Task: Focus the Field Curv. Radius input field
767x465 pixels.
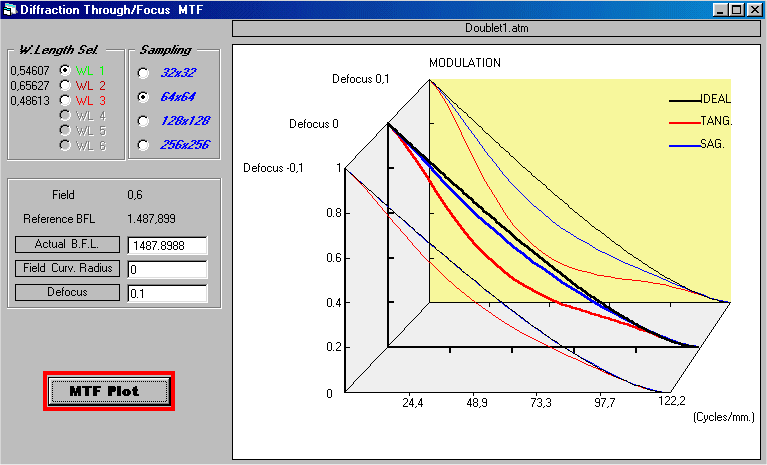Action: [167, 269]
